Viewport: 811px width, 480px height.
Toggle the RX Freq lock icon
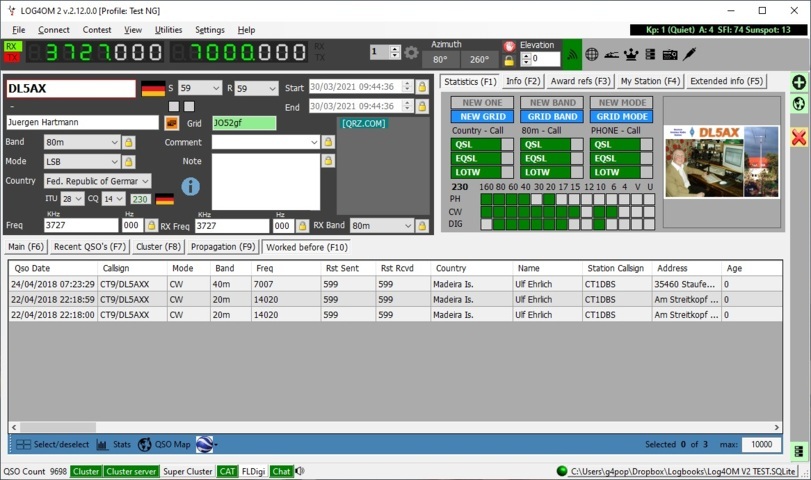point(303,226)
